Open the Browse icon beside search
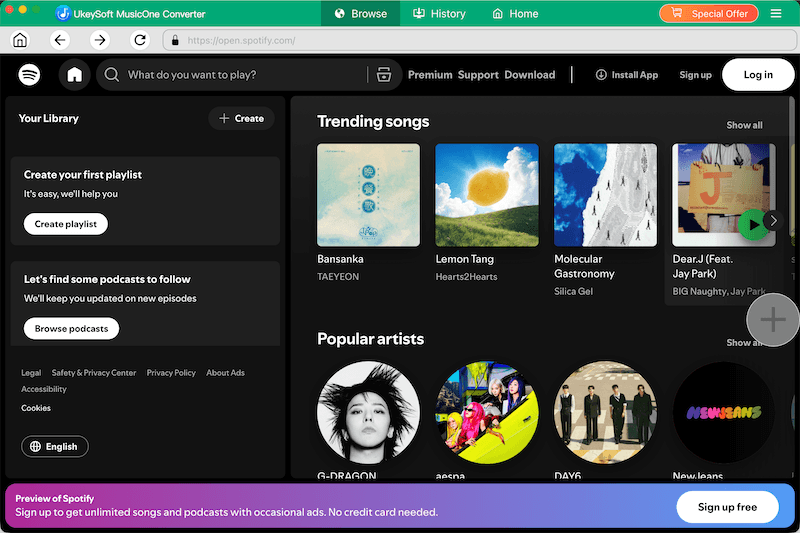 click(x=384, y=74)
